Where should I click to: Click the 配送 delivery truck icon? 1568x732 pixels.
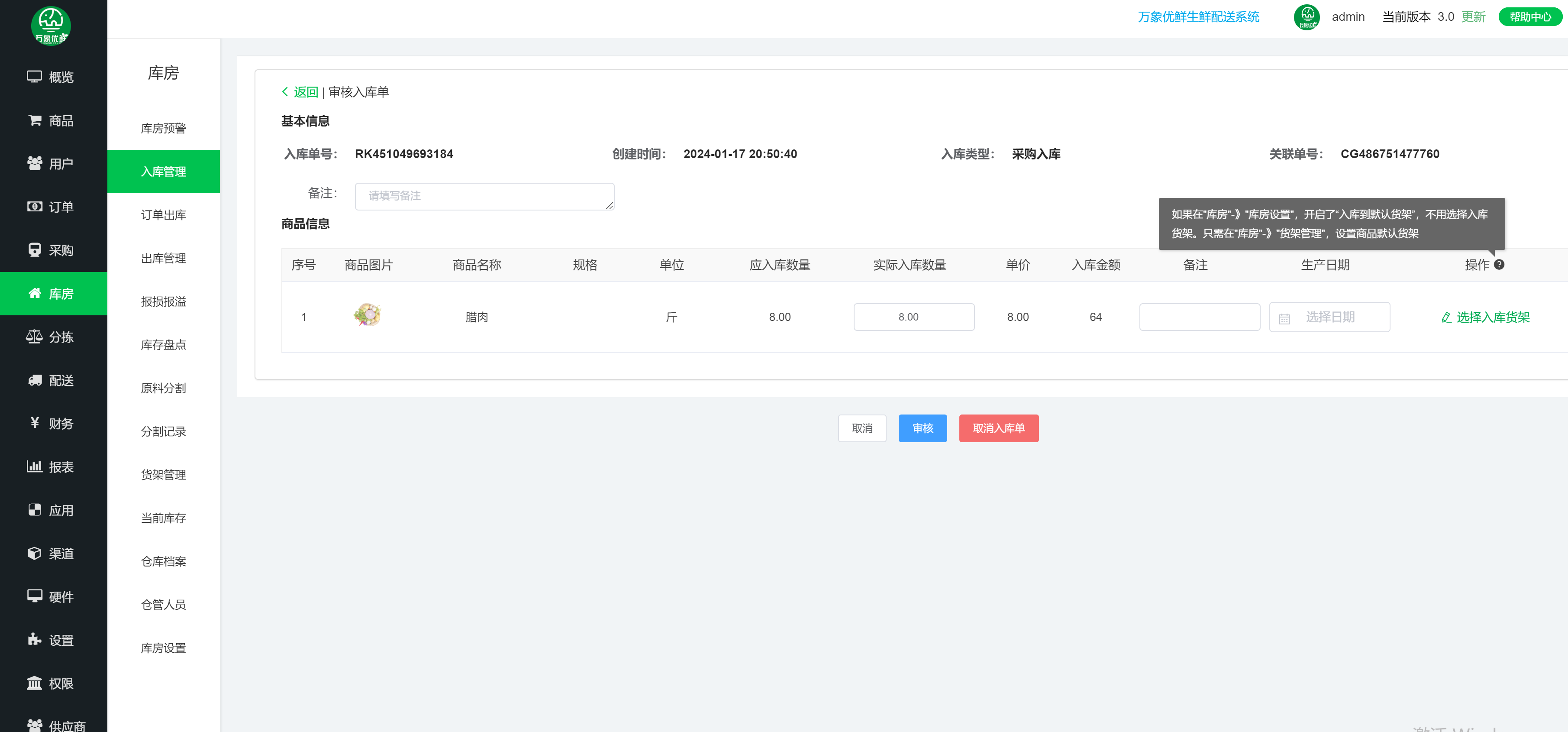35,380
